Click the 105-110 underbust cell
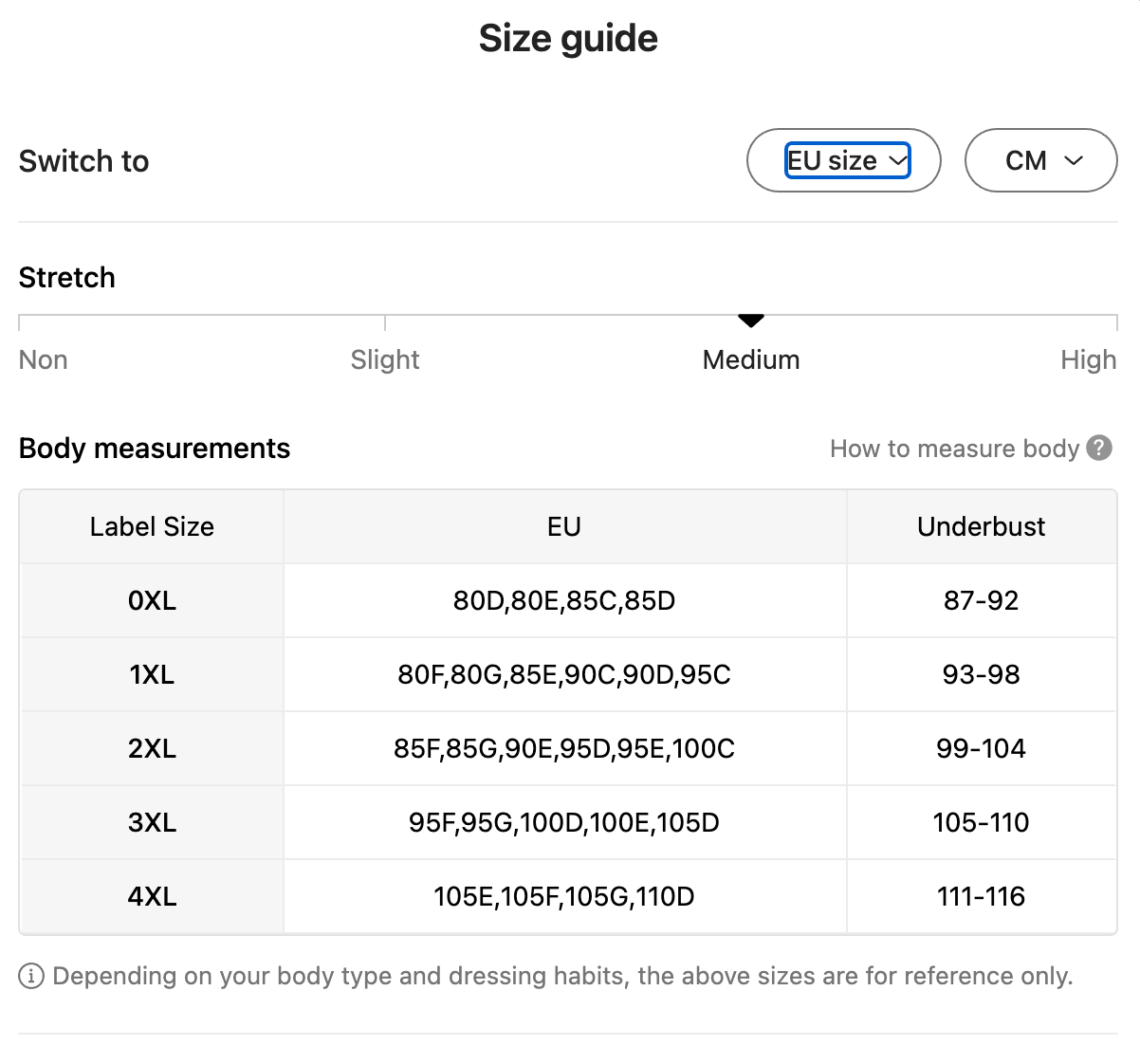This screenshot has height=1064, width=1140. pos(981,823)
